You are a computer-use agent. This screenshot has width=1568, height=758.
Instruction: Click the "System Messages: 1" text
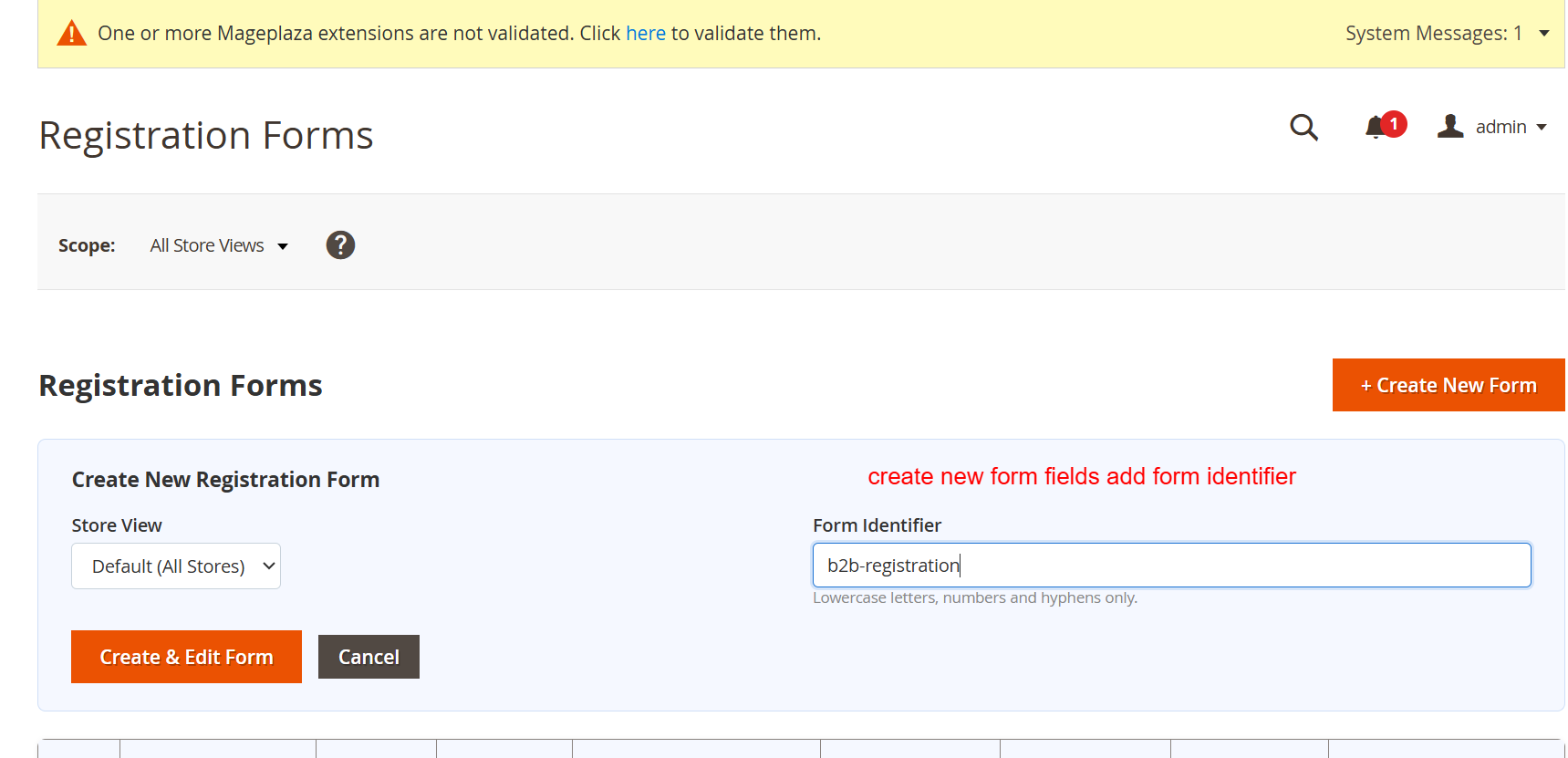point(1433,34)
